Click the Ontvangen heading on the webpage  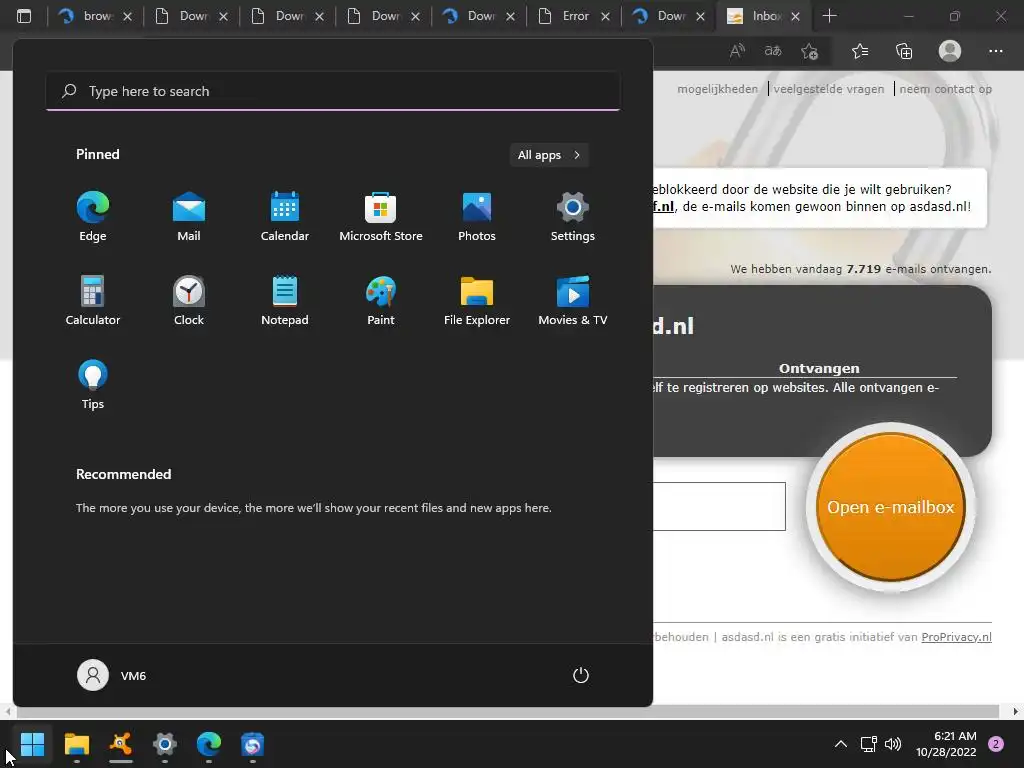(x=819, y=368)
